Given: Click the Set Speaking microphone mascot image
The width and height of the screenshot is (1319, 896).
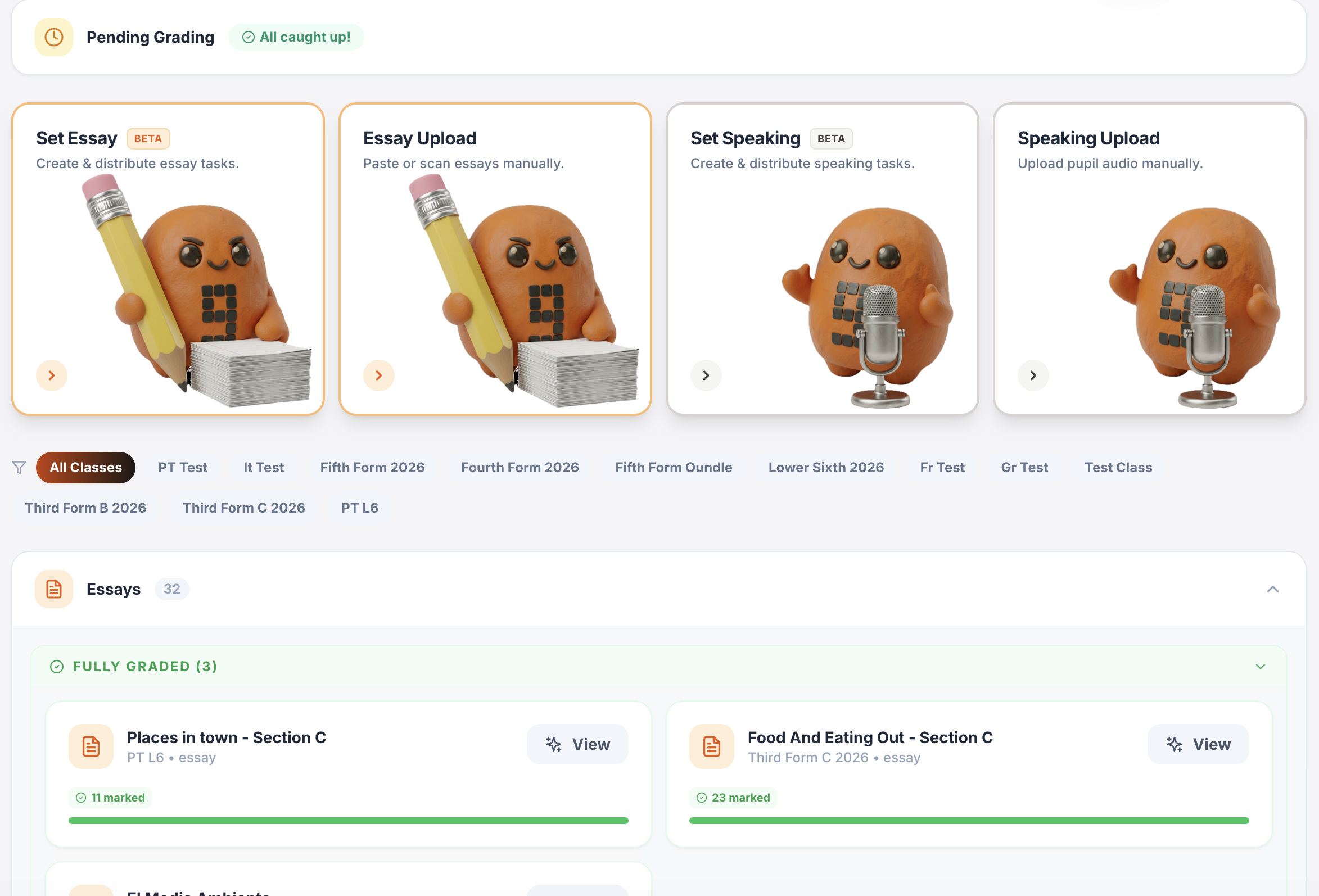Looking at the screenshot, I should click(867, 307).
